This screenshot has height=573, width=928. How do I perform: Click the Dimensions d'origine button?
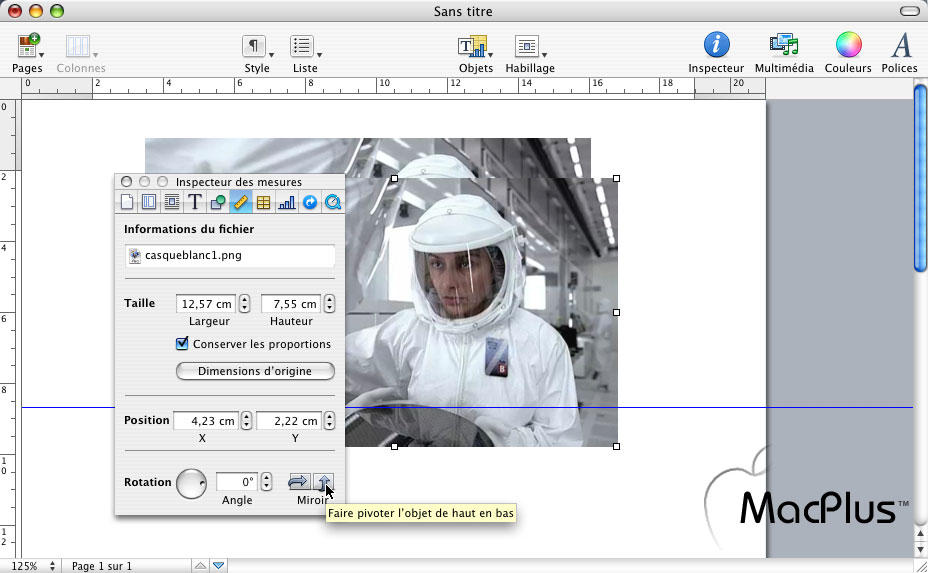coord(255,371)
